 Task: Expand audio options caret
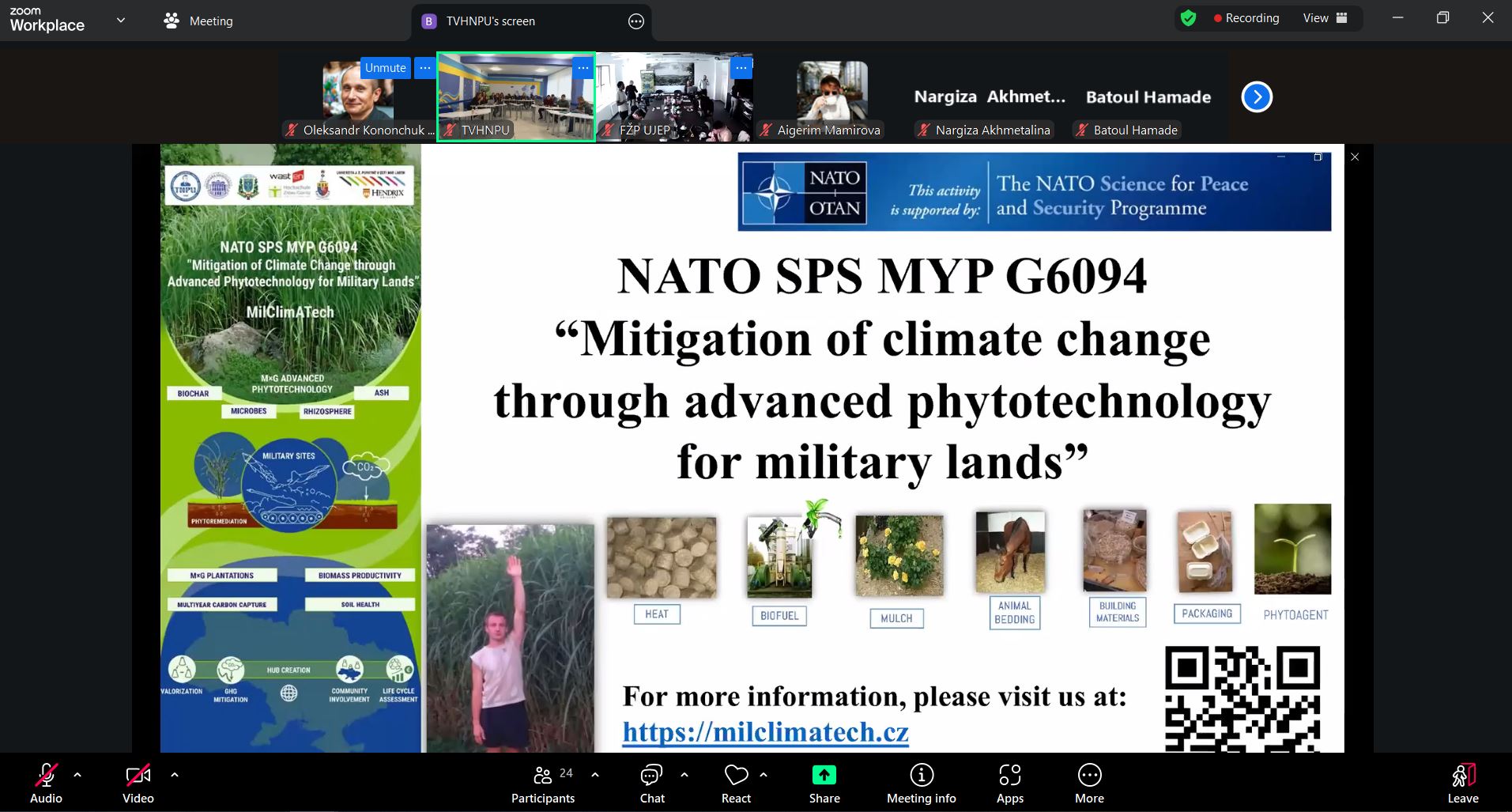click(77, 775)
